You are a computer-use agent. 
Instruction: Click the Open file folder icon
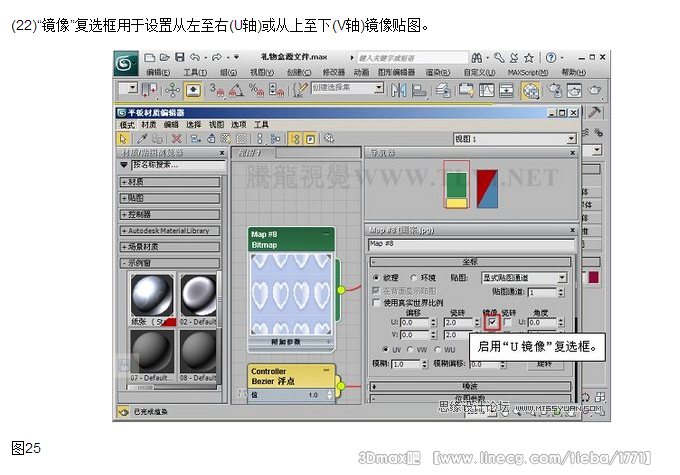point(164,57)
